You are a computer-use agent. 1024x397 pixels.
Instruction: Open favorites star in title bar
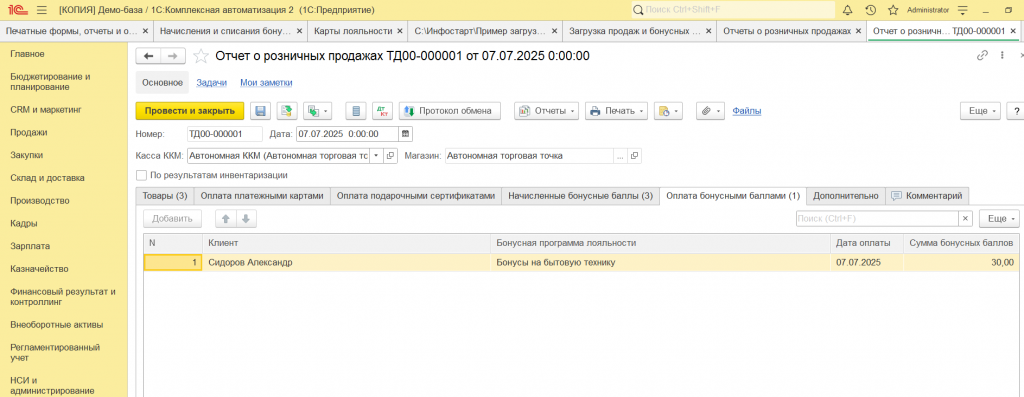click(892, 10)
